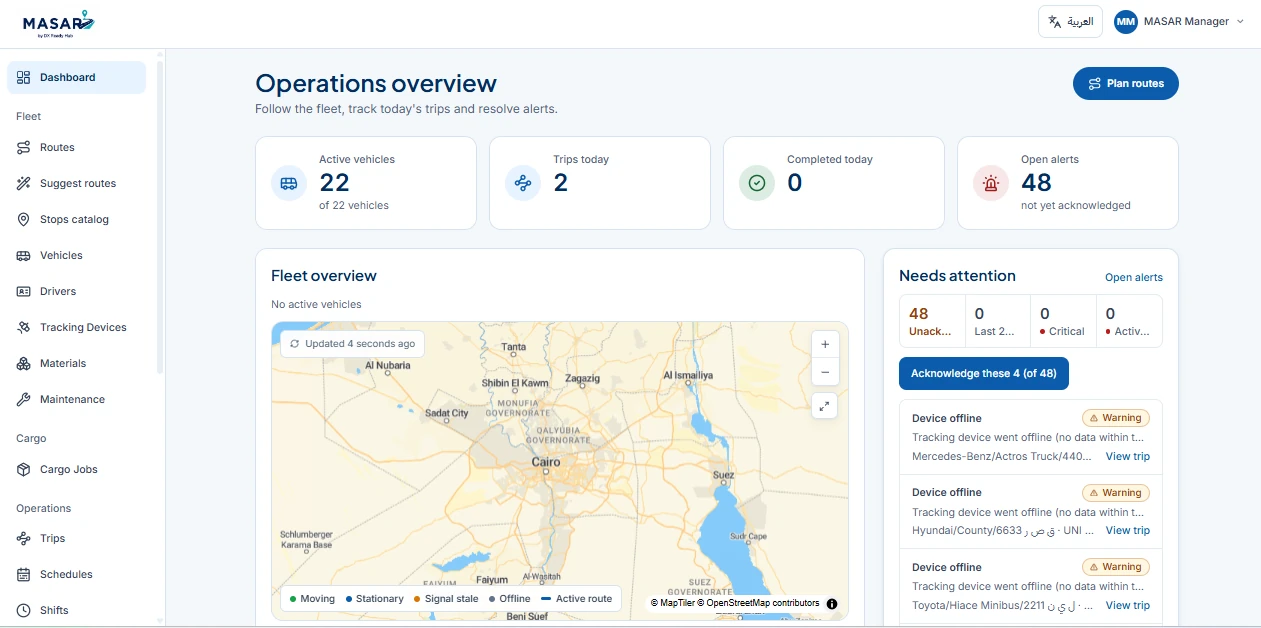Click the Completed today checkmark icon
The height and width of the screenshot is (628, 1261).
pyautogui.click(x=757, y=183)
